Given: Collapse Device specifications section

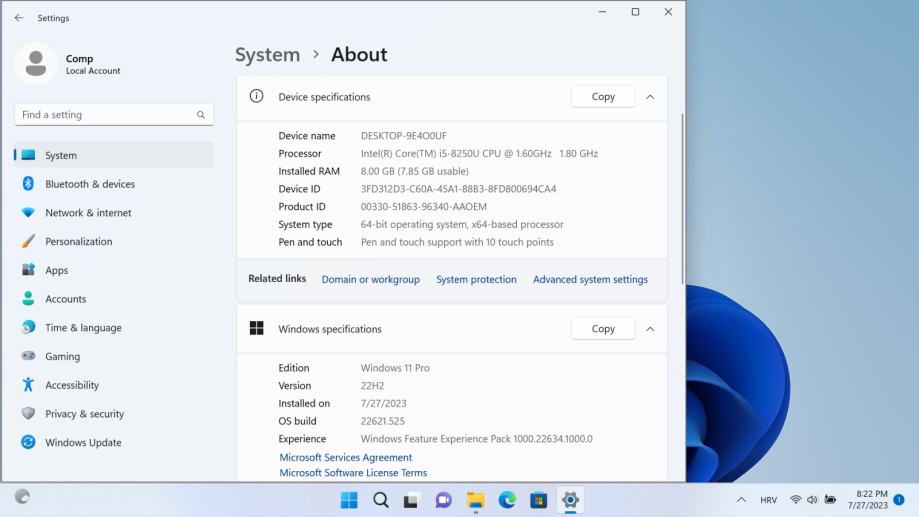Looking at the screenshot, I should [x=650, y=97].
